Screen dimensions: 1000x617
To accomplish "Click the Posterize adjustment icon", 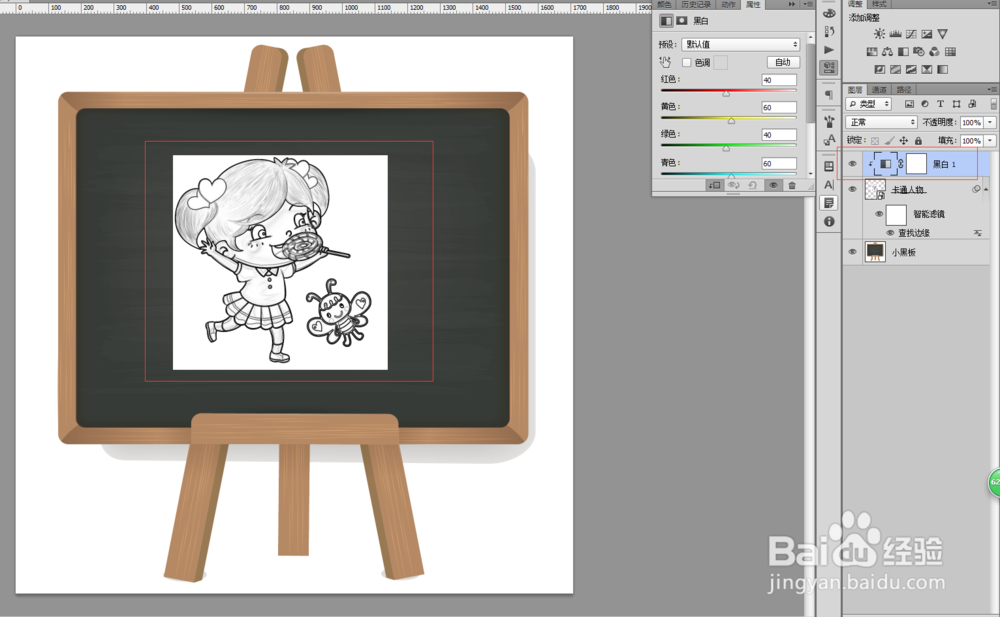I will coord(895,70).
